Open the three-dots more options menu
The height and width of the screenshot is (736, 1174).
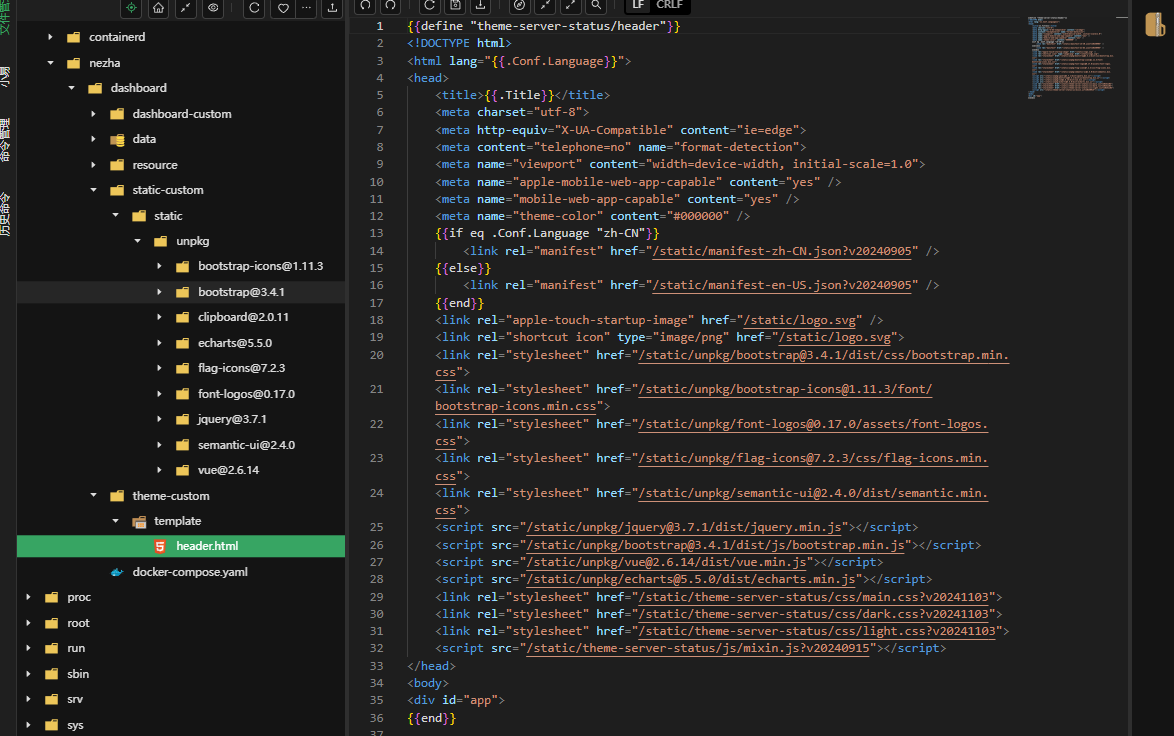(x=306, y=7)
